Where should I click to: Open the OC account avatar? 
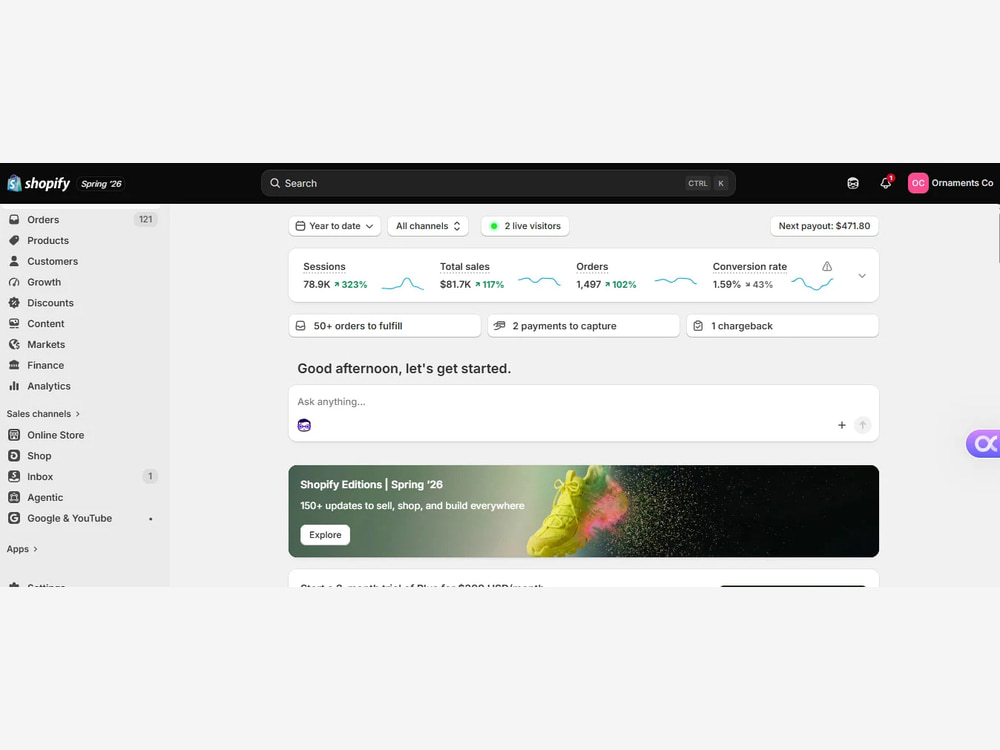[918, 183]
